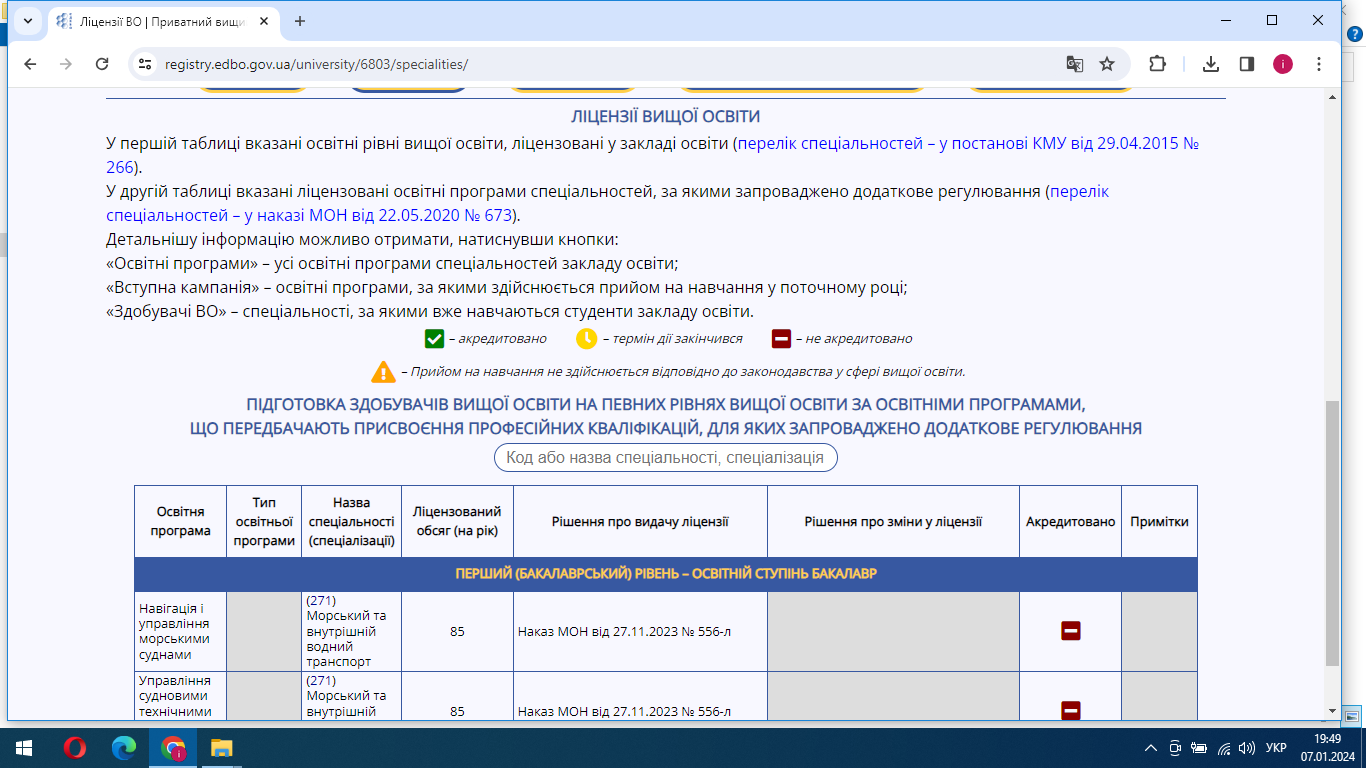Launch Opera from the taskbar

coord(75,747)
